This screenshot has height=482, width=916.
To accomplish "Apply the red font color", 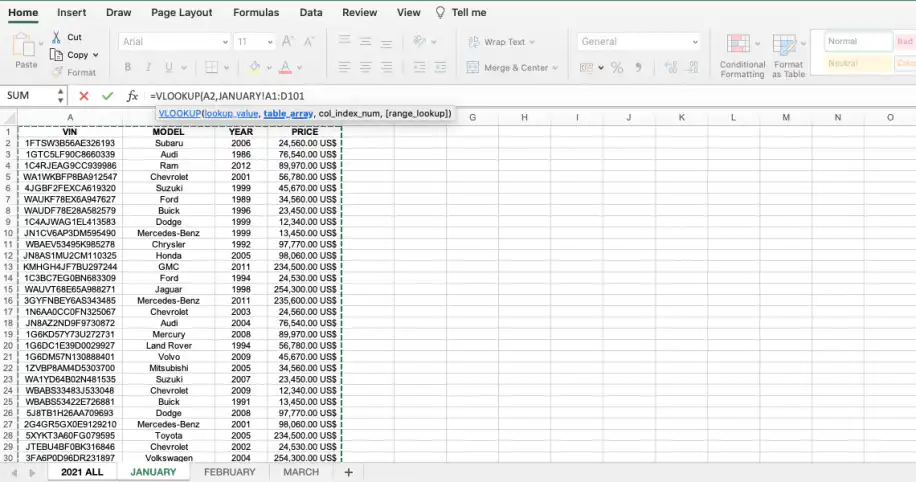I will click(286, 67).
